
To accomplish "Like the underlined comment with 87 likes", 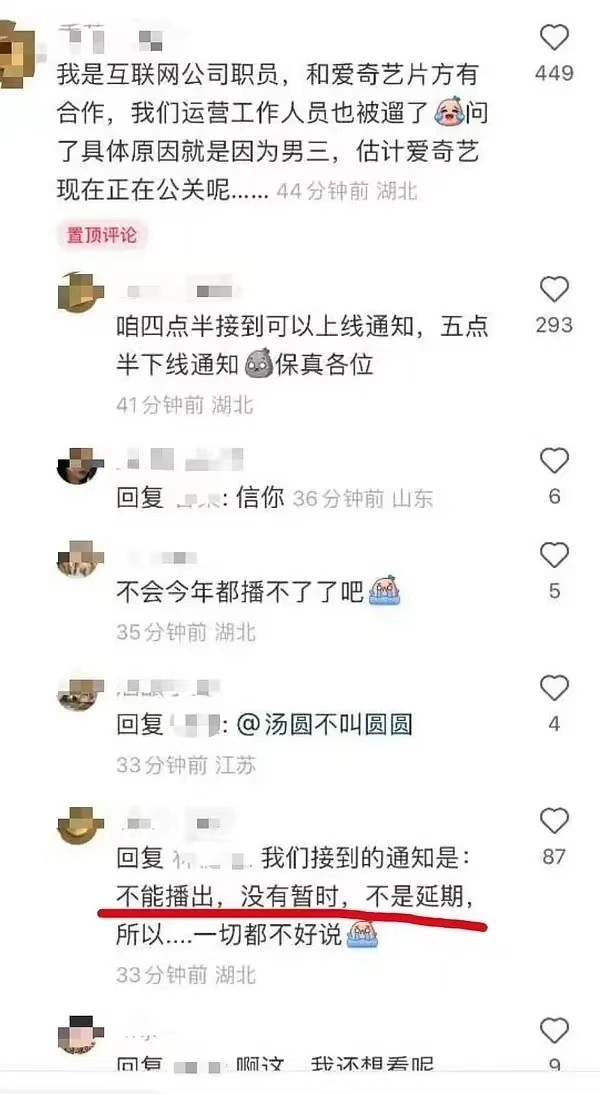I will point(555,821).
